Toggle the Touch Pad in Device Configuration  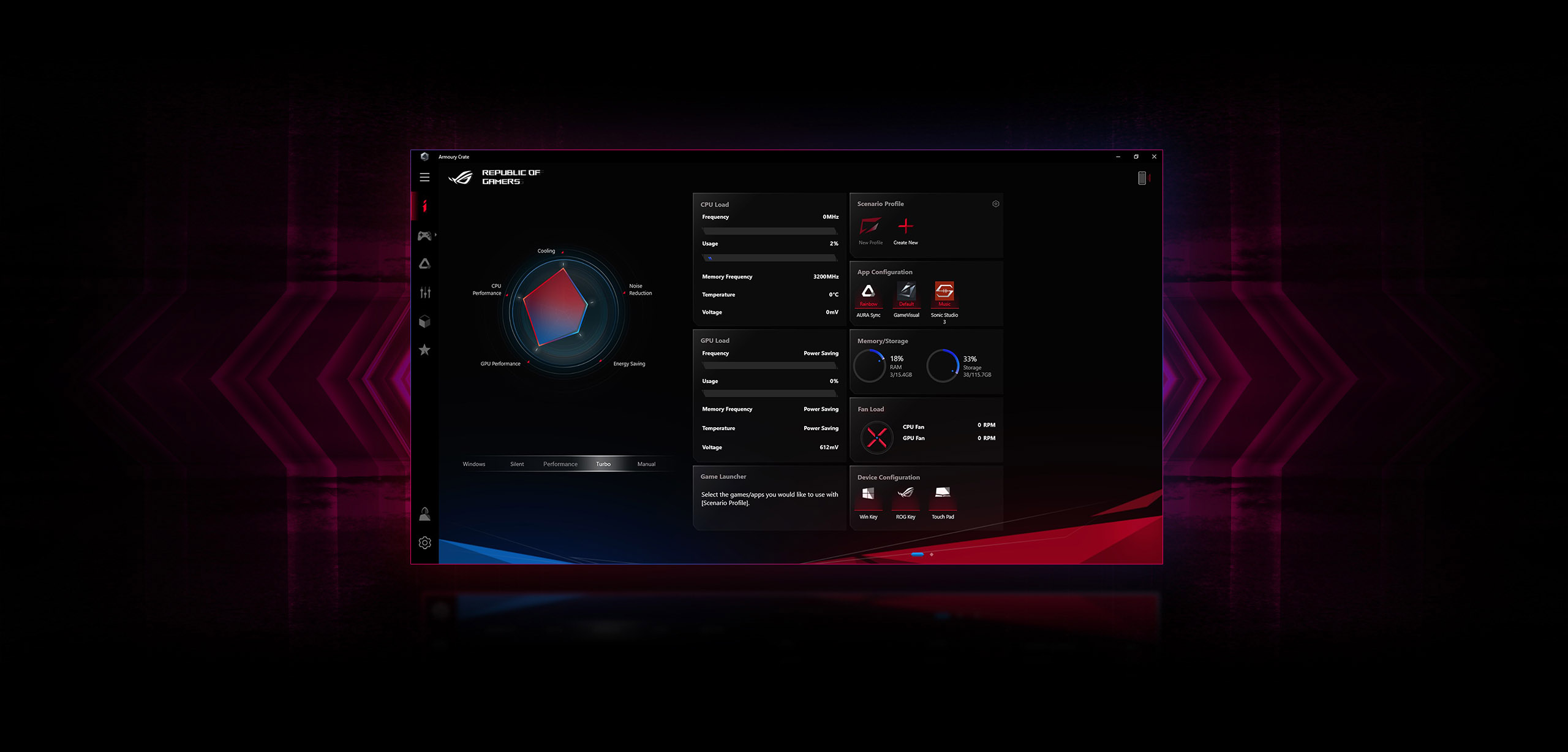943,493
